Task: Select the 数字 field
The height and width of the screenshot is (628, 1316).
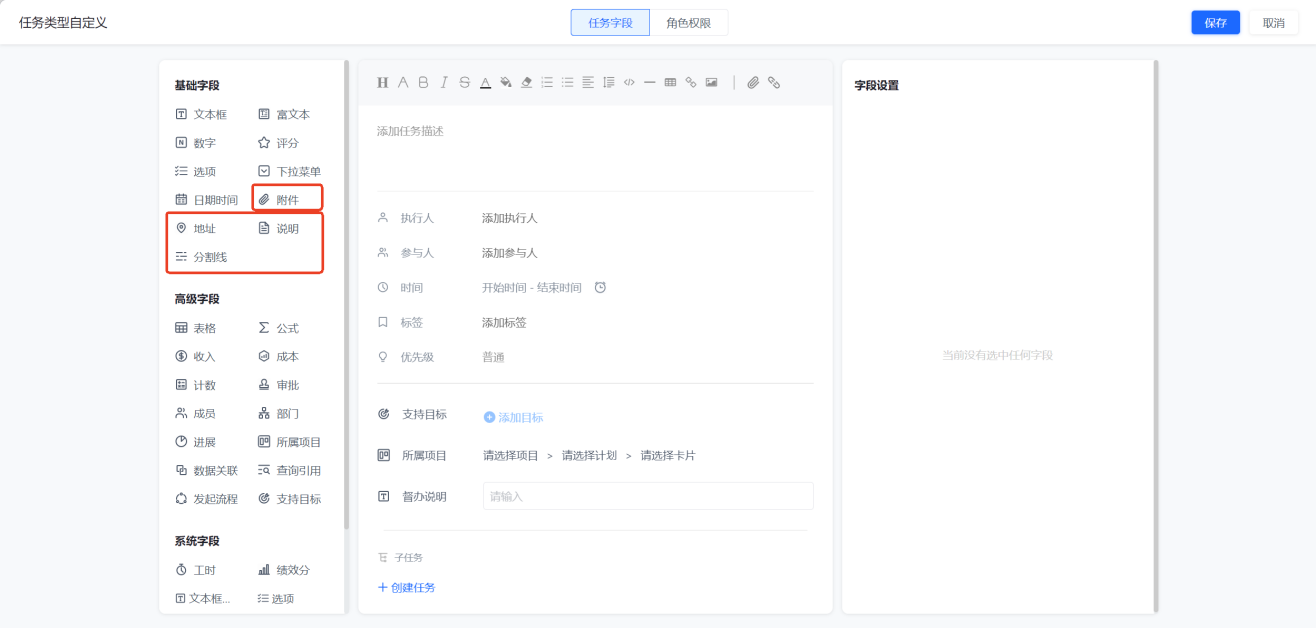Action: pyautogui.click(x=196, y=143)
